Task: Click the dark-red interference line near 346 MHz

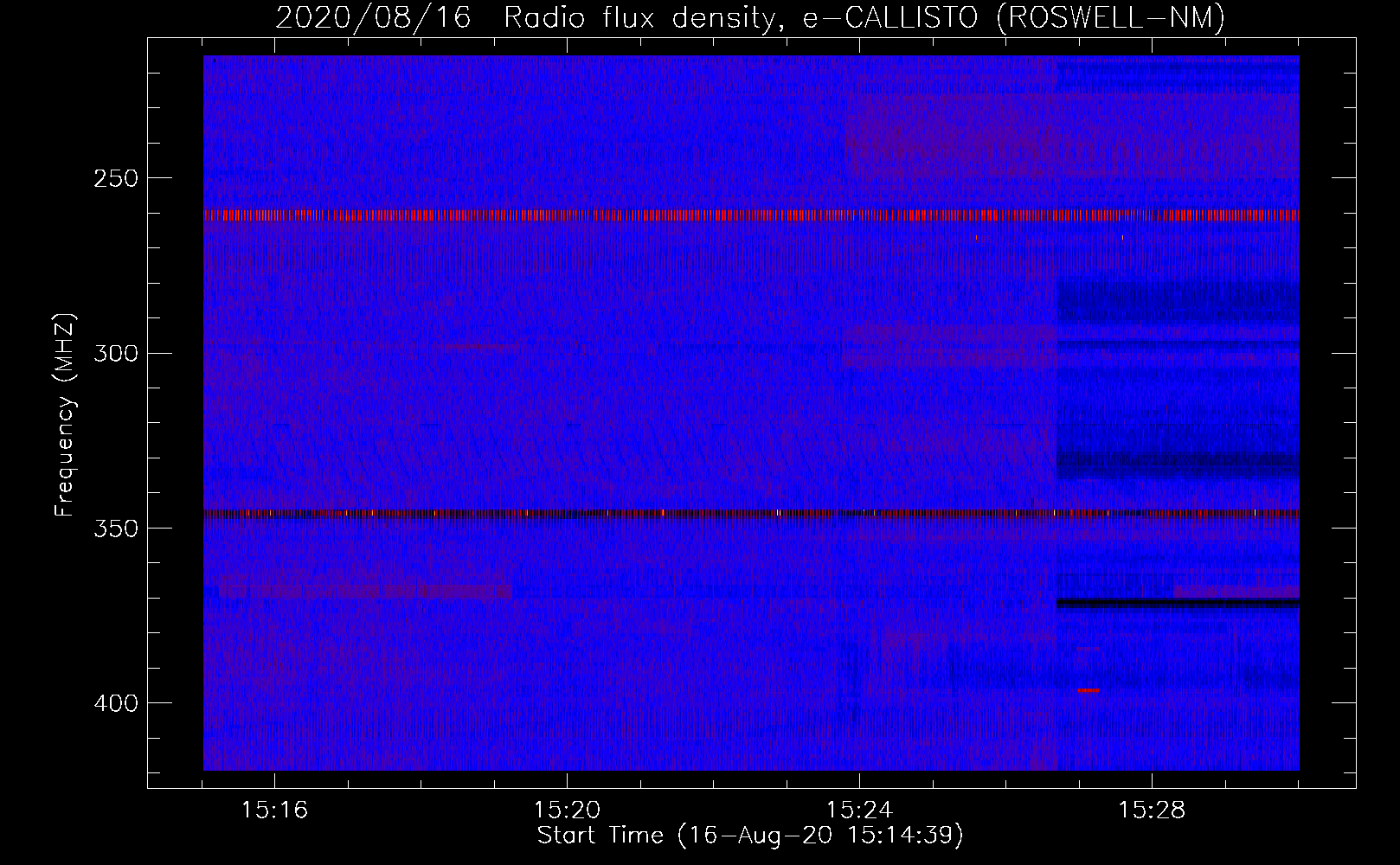Action: [x=751, y=514]
